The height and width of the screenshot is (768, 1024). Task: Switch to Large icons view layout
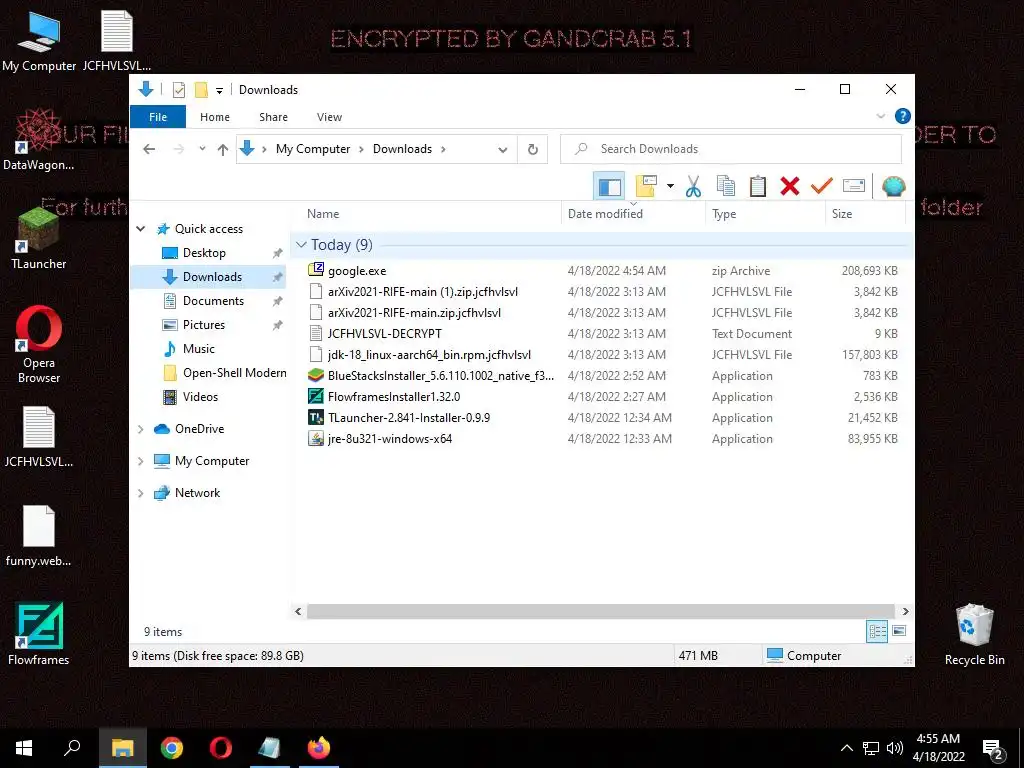(899, 631)
